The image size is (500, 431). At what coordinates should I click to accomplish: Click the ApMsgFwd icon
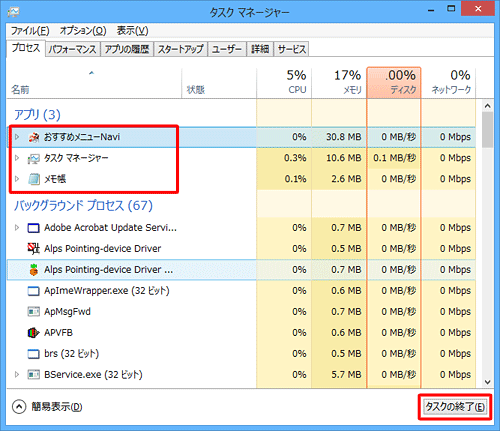33,312
